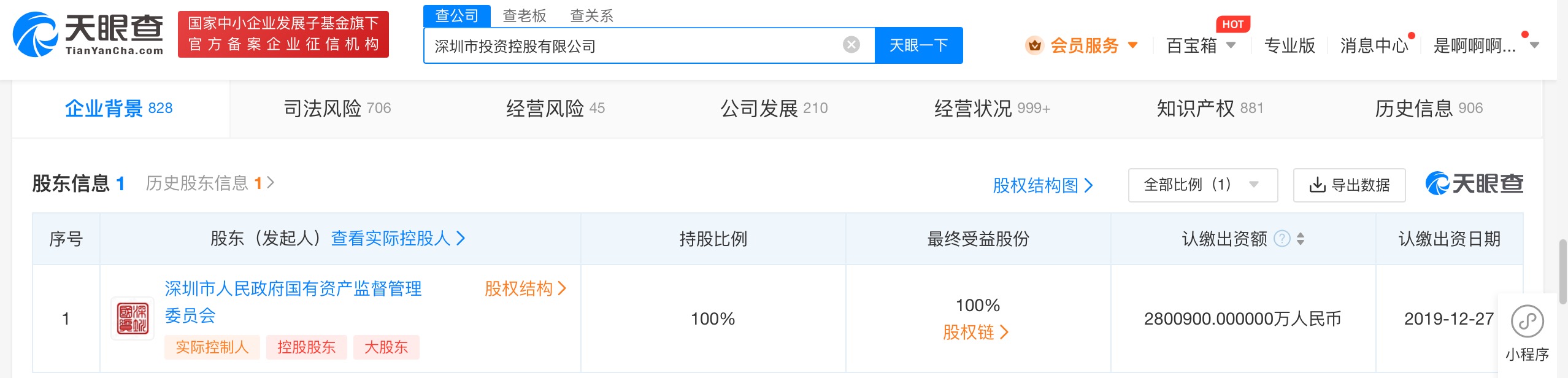Select the 查公司 search tab
1568x378 pixels.
tap(457, 15)
